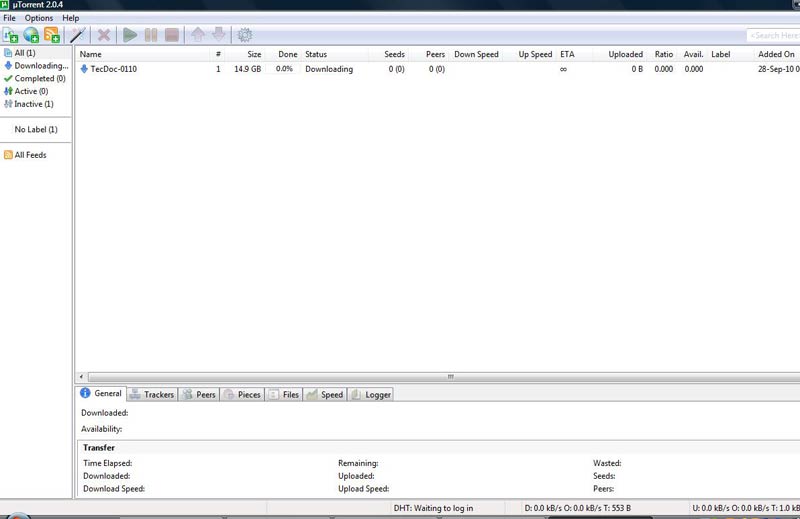Select Active (0) category
The image size is (800, 519).
click(x=31, y=91)
